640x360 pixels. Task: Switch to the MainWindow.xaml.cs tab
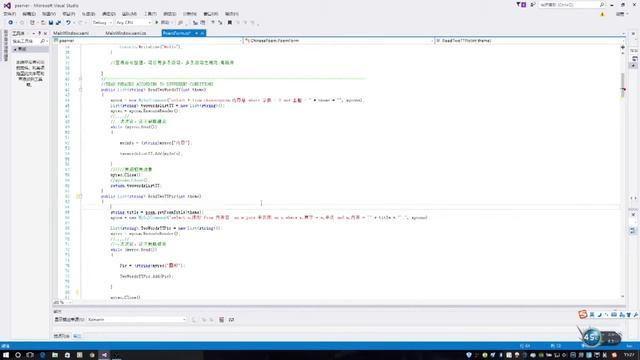click(126, 33)
